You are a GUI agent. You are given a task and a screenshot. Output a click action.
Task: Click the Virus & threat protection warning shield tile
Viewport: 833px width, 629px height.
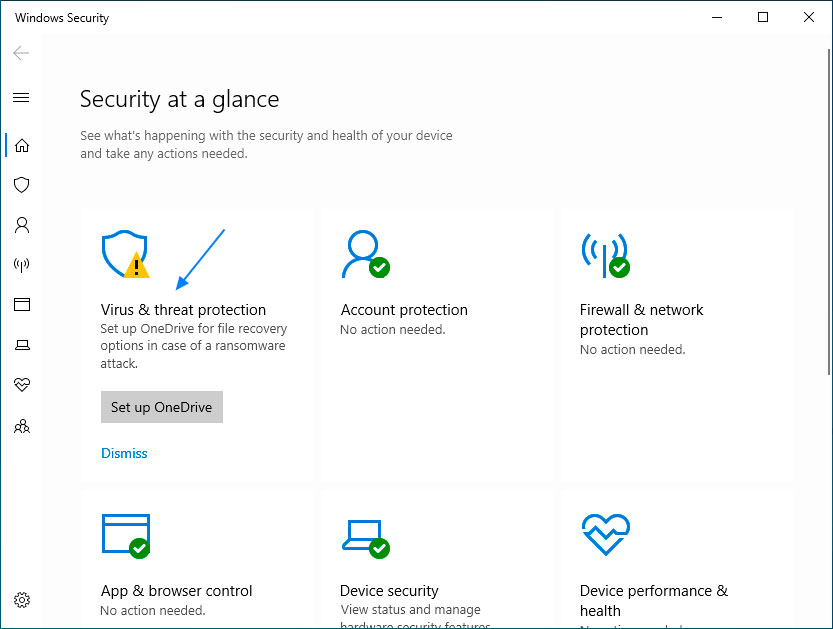(x=125, y=255)
